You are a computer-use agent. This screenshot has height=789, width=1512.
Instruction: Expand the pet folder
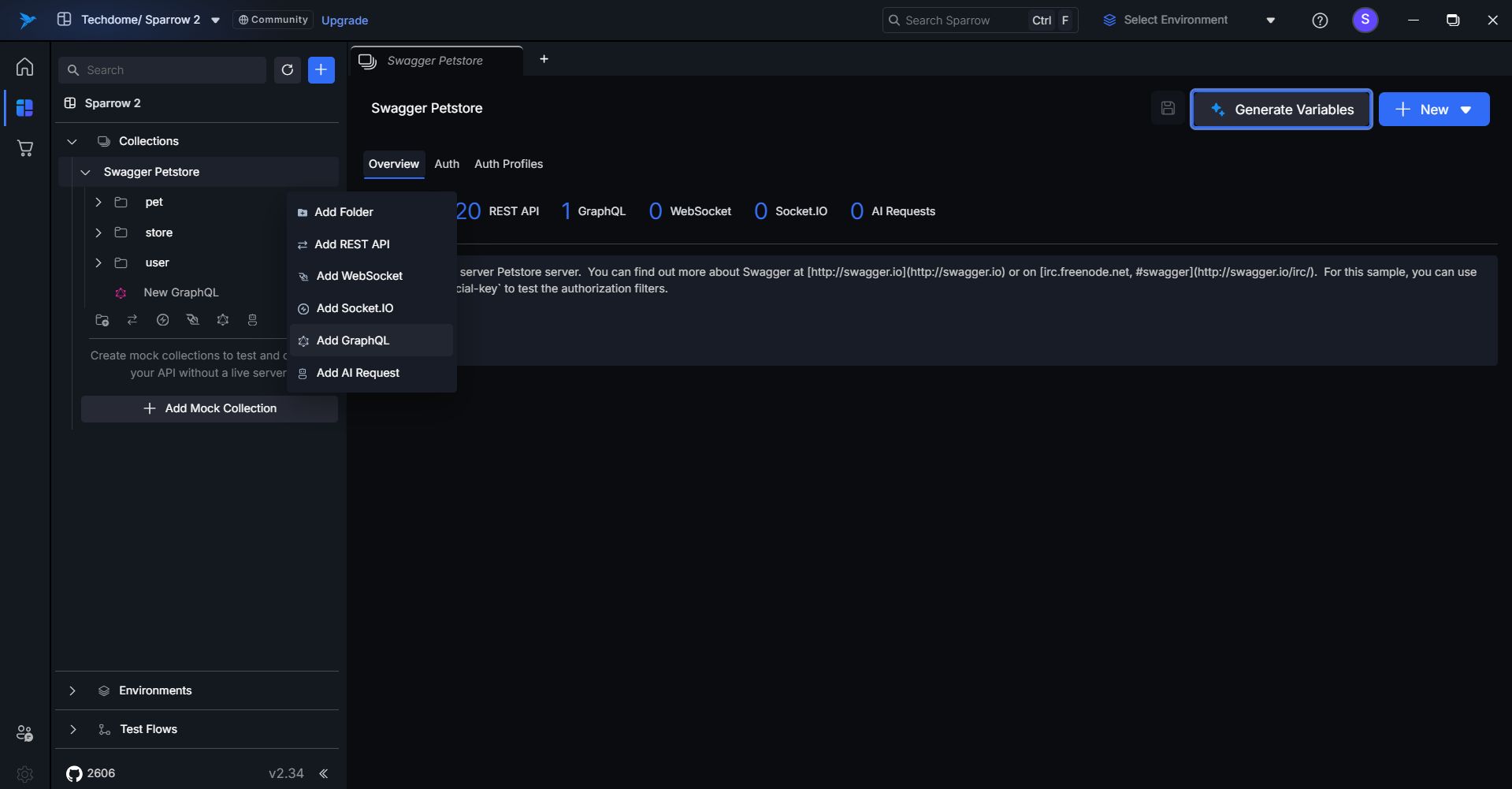click(x=98, y=203)
